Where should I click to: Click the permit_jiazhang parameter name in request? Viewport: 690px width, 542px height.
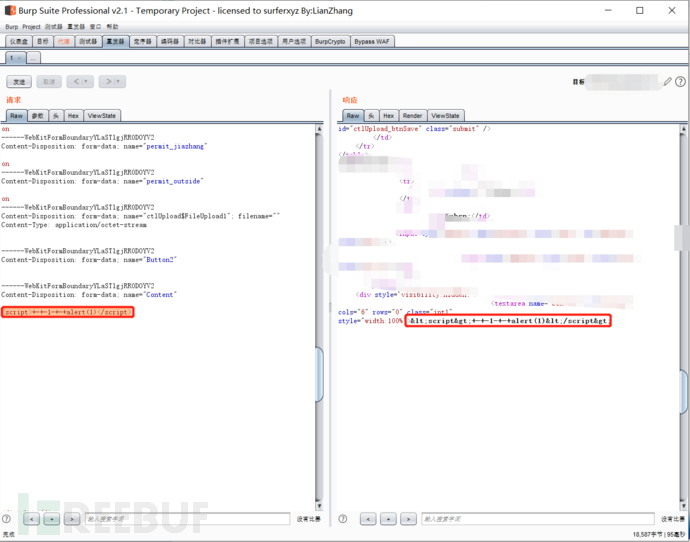pyautogui.click(x=175, y=146)
